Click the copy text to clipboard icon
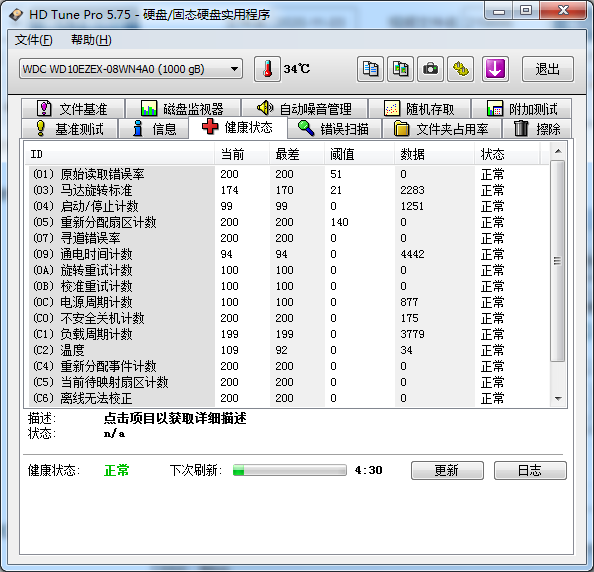 tap(370, 69)
